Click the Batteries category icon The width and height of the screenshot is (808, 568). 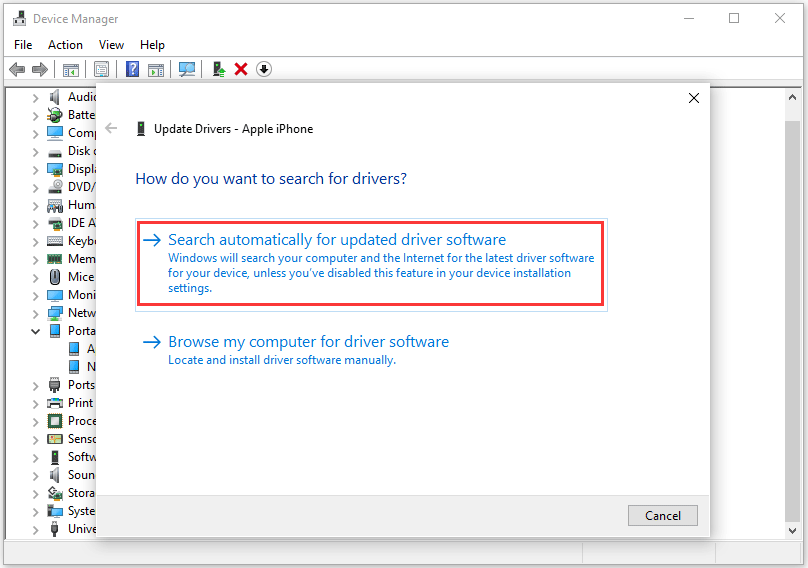tap(55, 114)
